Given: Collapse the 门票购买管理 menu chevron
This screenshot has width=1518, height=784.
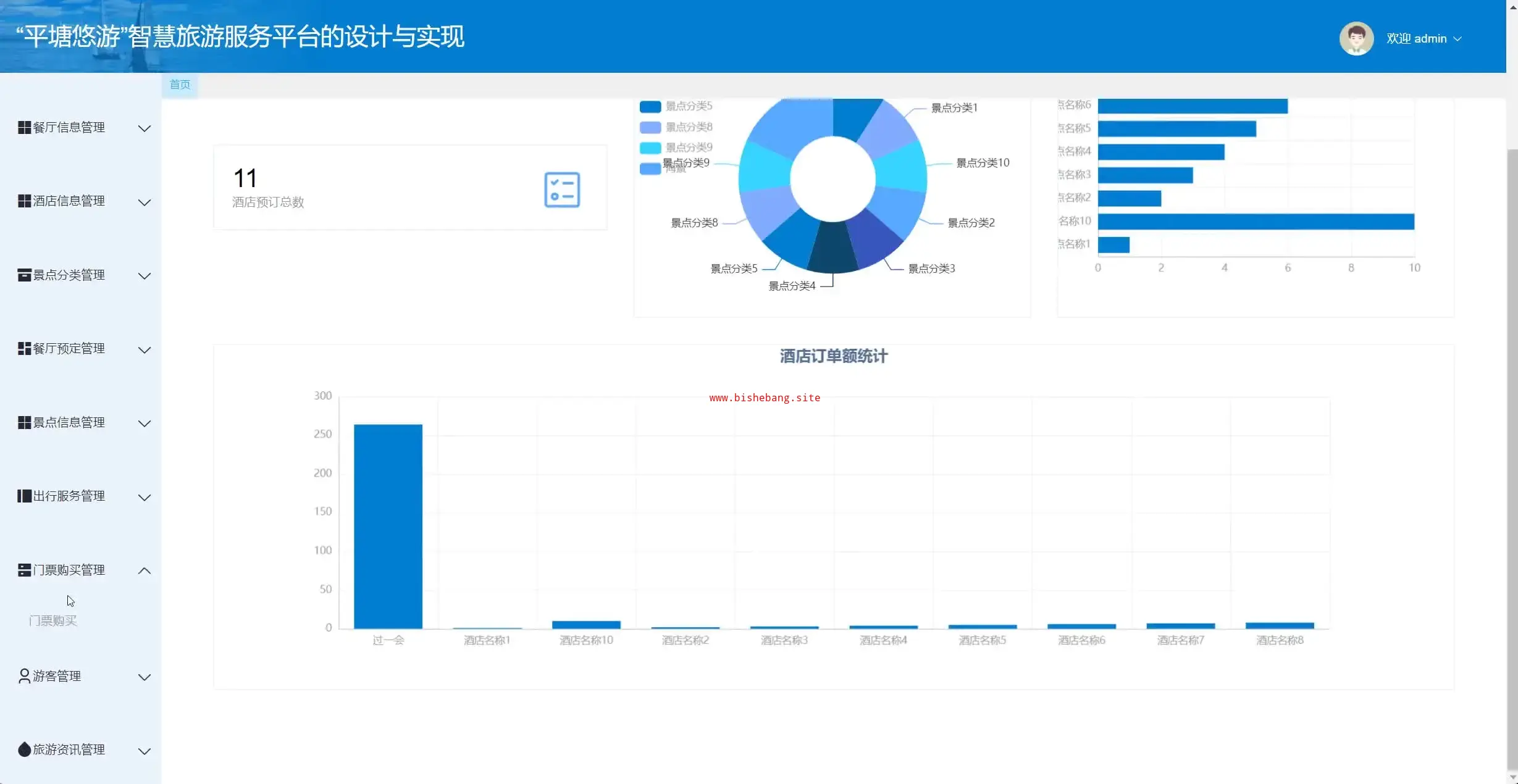Looking at the screenshot, I should pyautogui.click(x=144, y=571).
